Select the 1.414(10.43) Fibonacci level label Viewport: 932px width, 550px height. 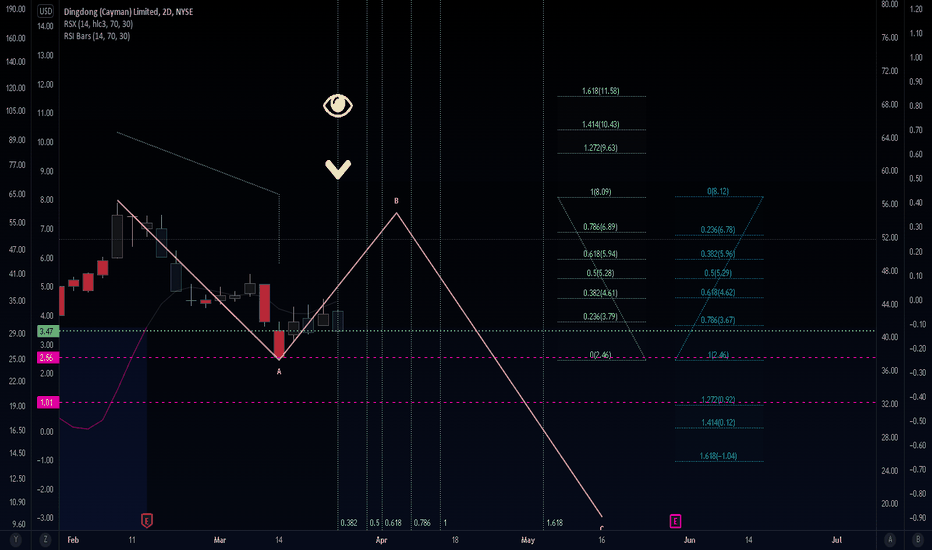[600, 124]
